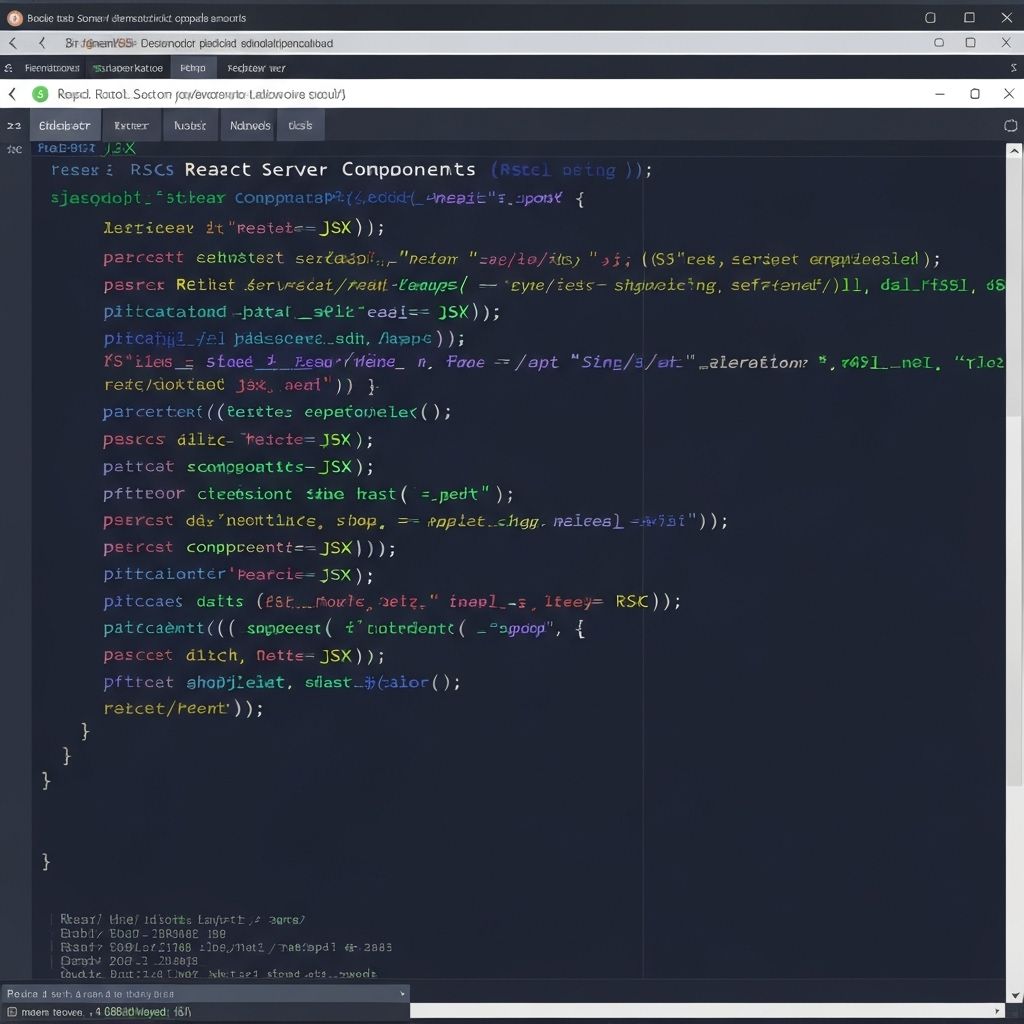Expand the dropdown at the status bar
The height and width of the screenshot is (1024, 1024).
(402, 993)
